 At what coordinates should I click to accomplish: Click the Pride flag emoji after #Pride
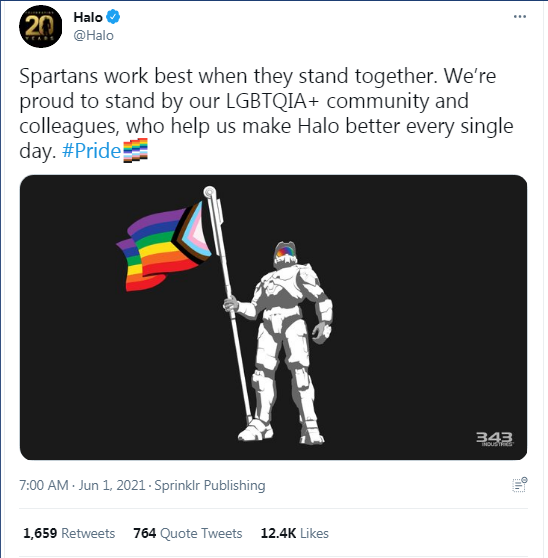(x=135, y=150)
